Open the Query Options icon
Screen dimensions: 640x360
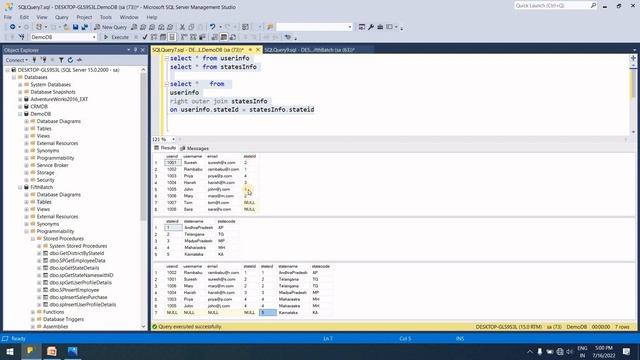click(163, 37)
